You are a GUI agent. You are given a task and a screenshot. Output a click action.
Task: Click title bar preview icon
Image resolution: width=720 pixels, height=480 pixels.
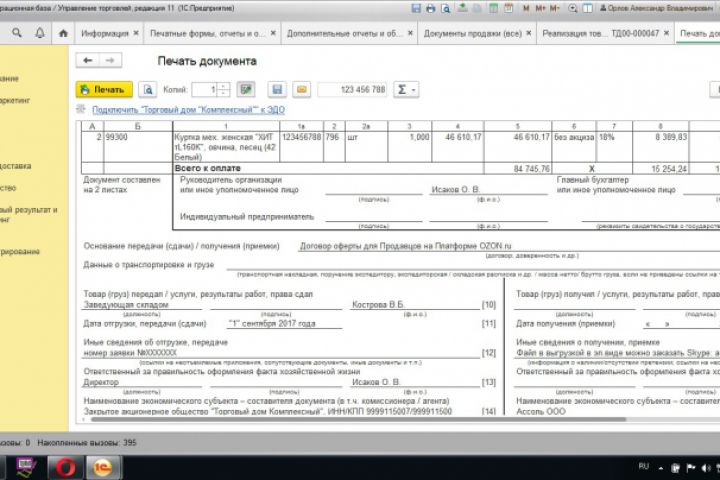(x=445, y=8)
